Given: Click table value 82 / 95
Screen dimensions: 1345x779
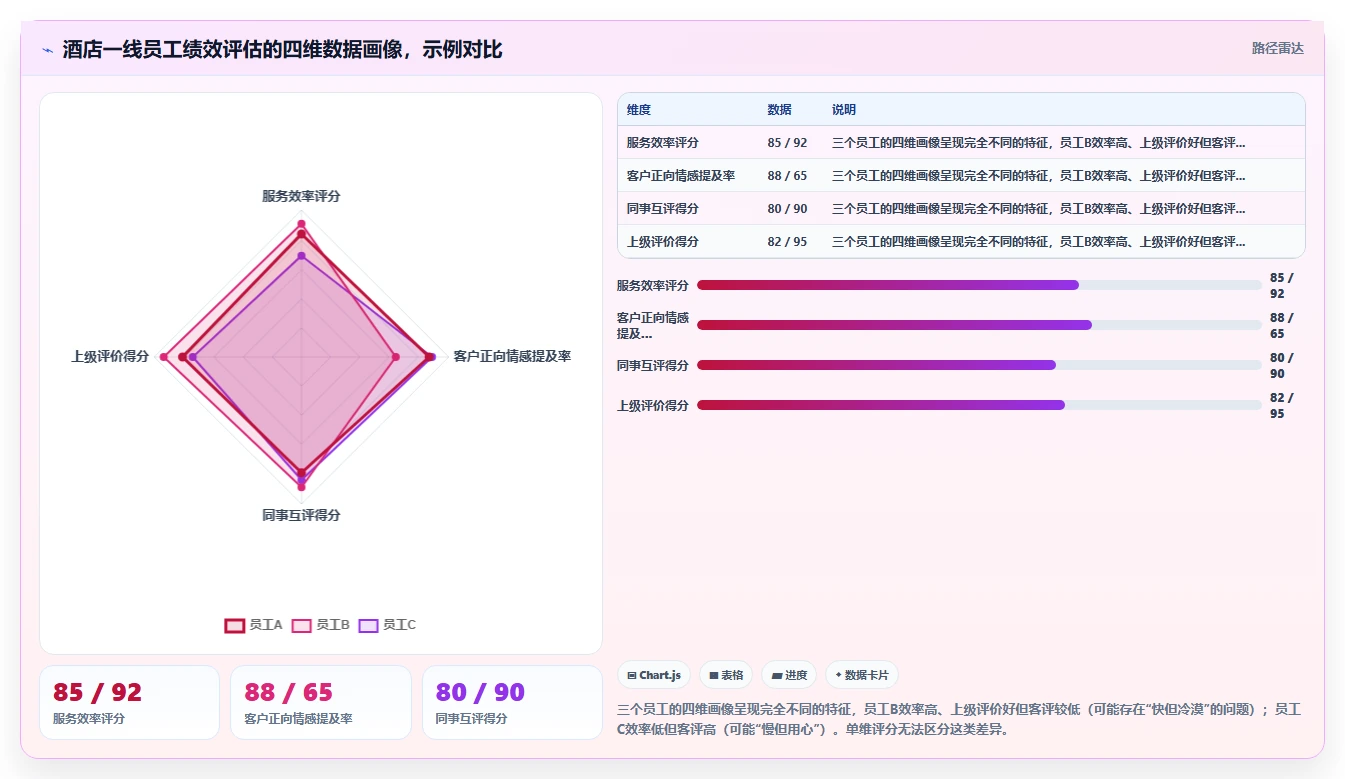Looking at the screenshot, I should pyautogui.click(x=787, y=242).
